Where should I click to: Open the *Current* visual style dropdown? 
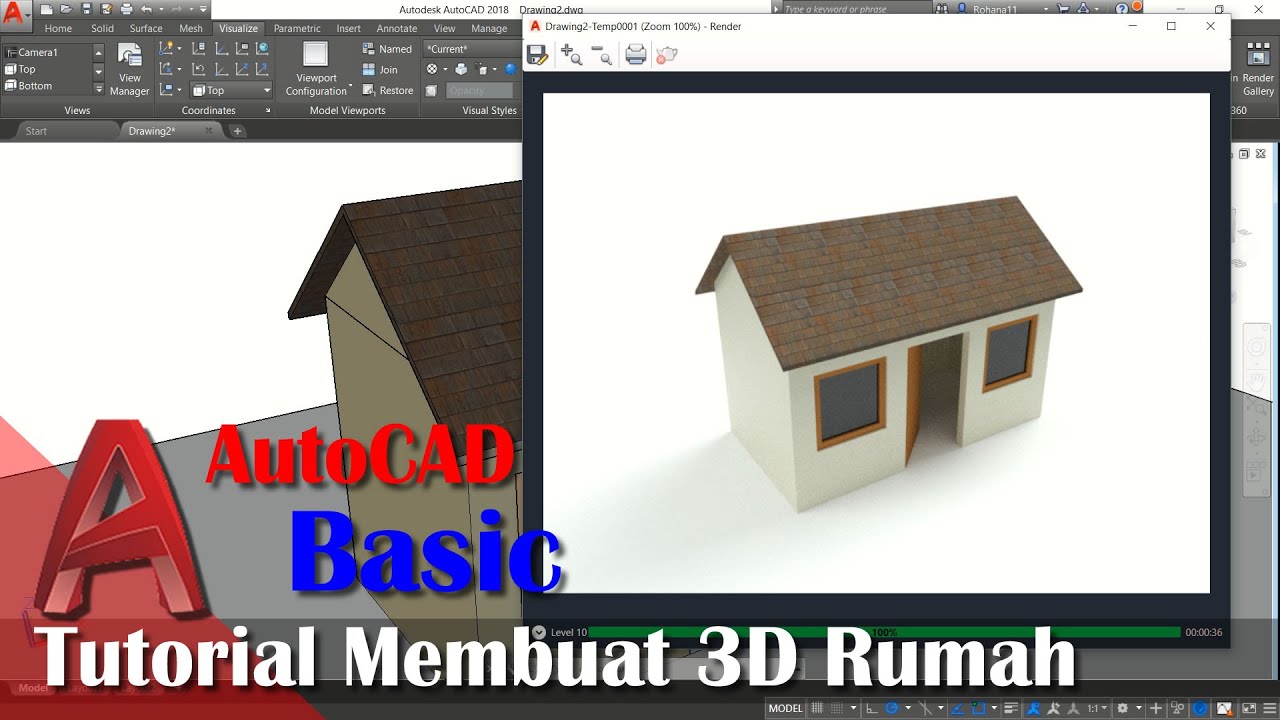click(470, 49)
